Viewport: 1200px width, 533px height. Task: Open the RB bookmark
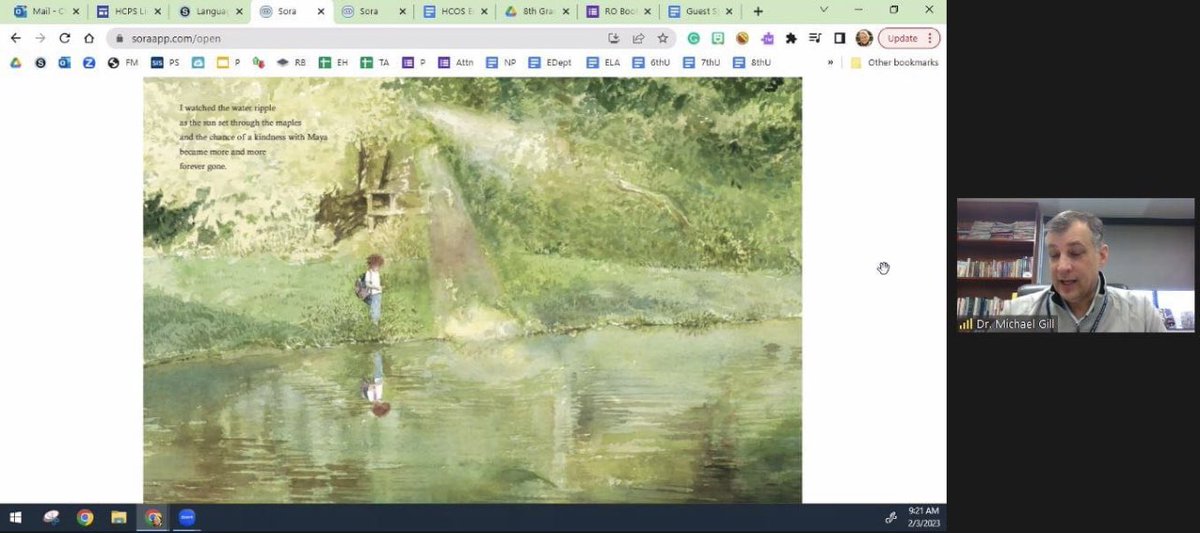[292, 62]
